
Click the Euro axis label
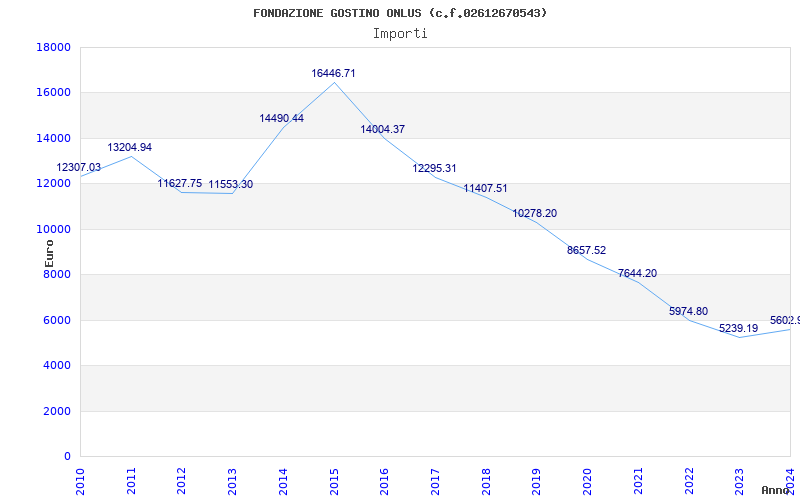click(x=49, y=253)
